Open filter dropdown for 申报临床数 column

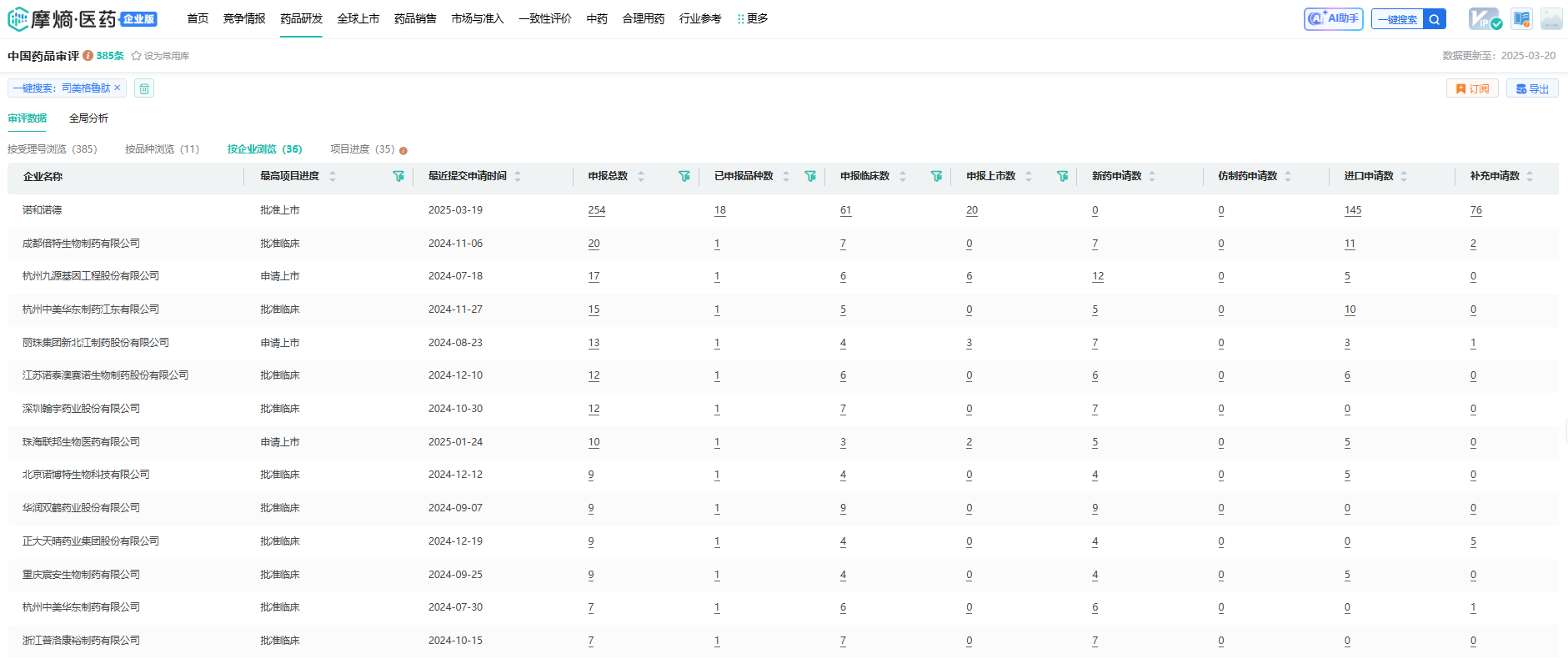pyautogui.click(x=936, y=176)
